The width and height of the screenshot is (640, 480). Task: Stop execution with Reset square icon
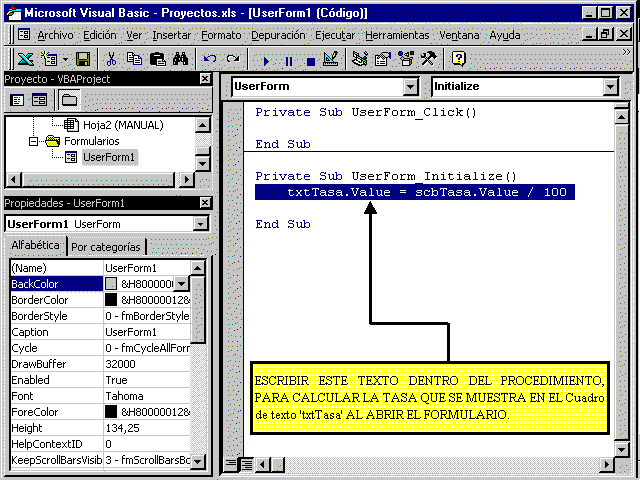pos(311,61)
